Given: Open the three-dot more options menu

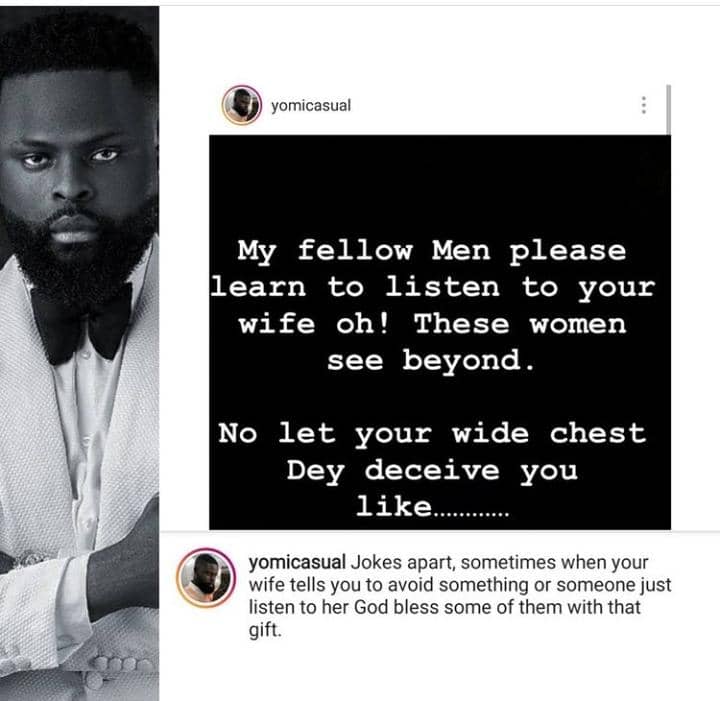Looking at the screenshot, I should coord(644,105).
